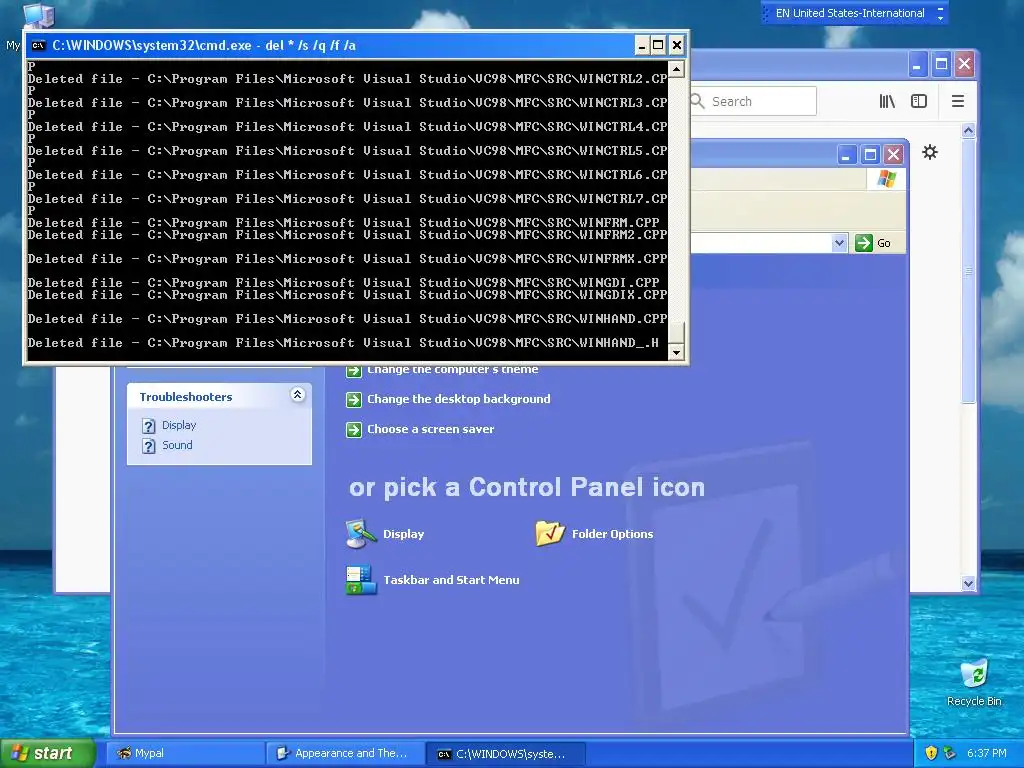Open the Display troubleshooter link

pyautogui.click(x=179, y=425)
